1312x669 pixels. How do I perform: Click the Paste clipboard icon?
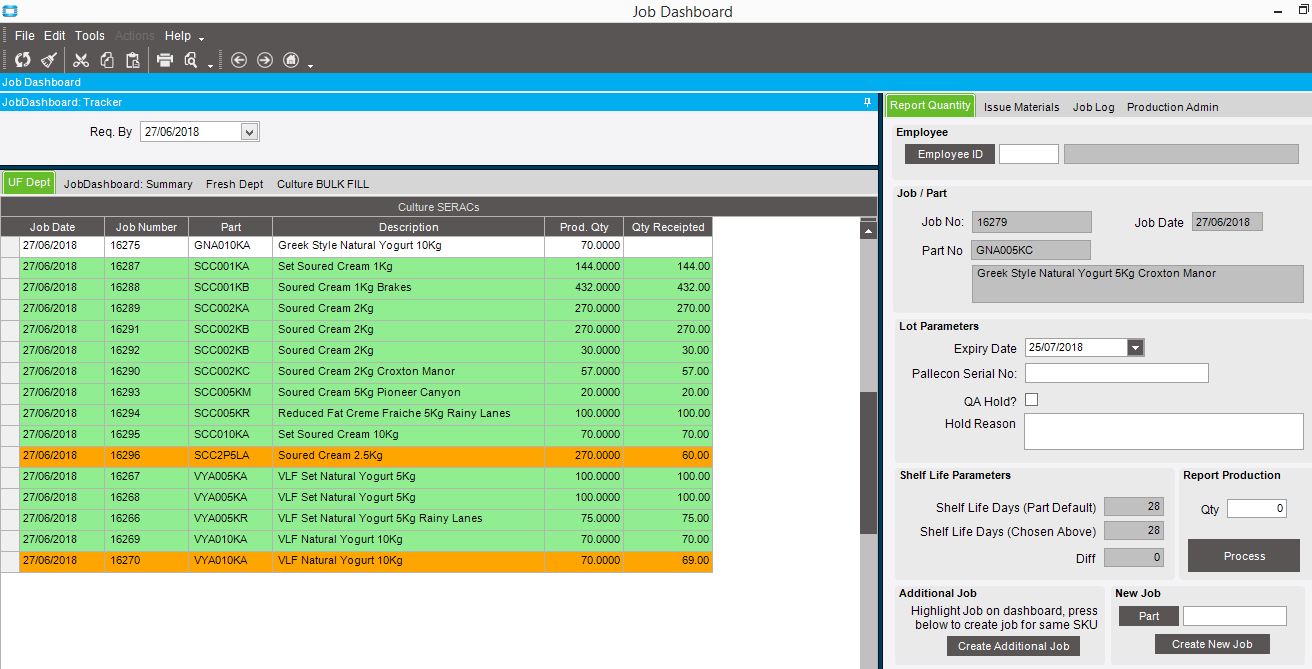click(x=132, y=60)
